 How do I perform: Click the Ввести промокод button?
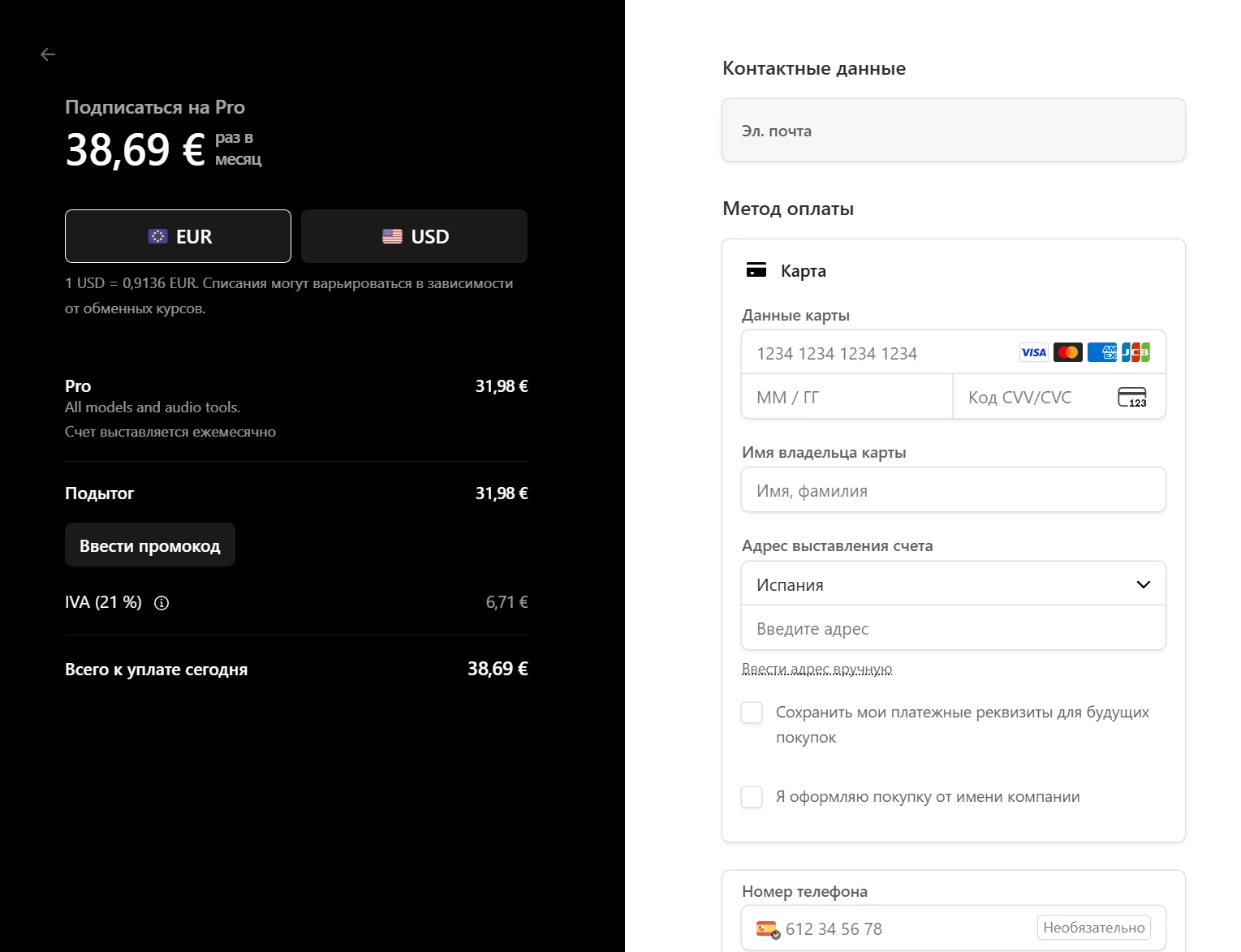pos(150,545)
